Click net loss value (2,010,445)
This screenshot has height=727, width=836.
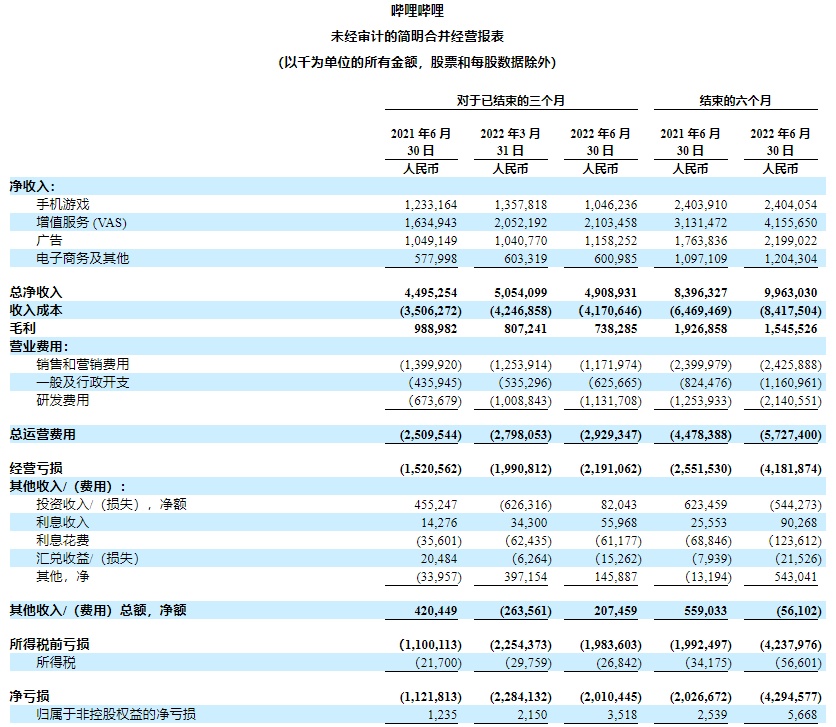click(611, 697)
